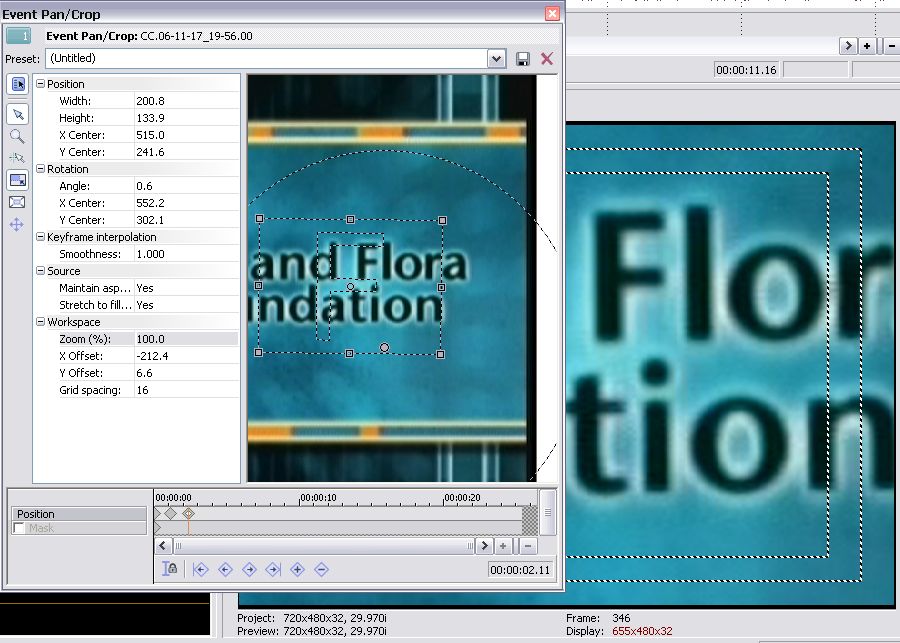This screenshot has width=900, height=643.
Task: Go to Previous Keyframe button
Action: 225,570
